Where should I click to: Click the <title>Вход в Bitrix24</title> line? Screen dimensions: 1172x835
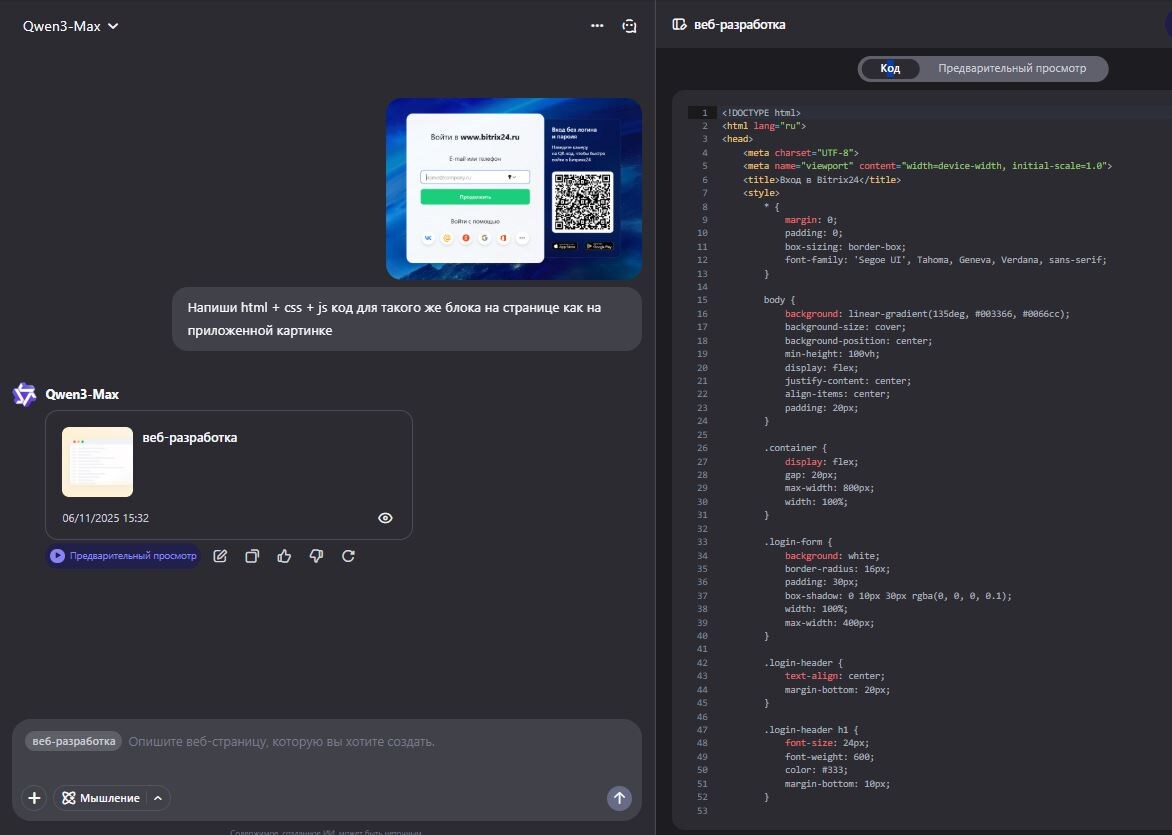[x=821, y=180]
